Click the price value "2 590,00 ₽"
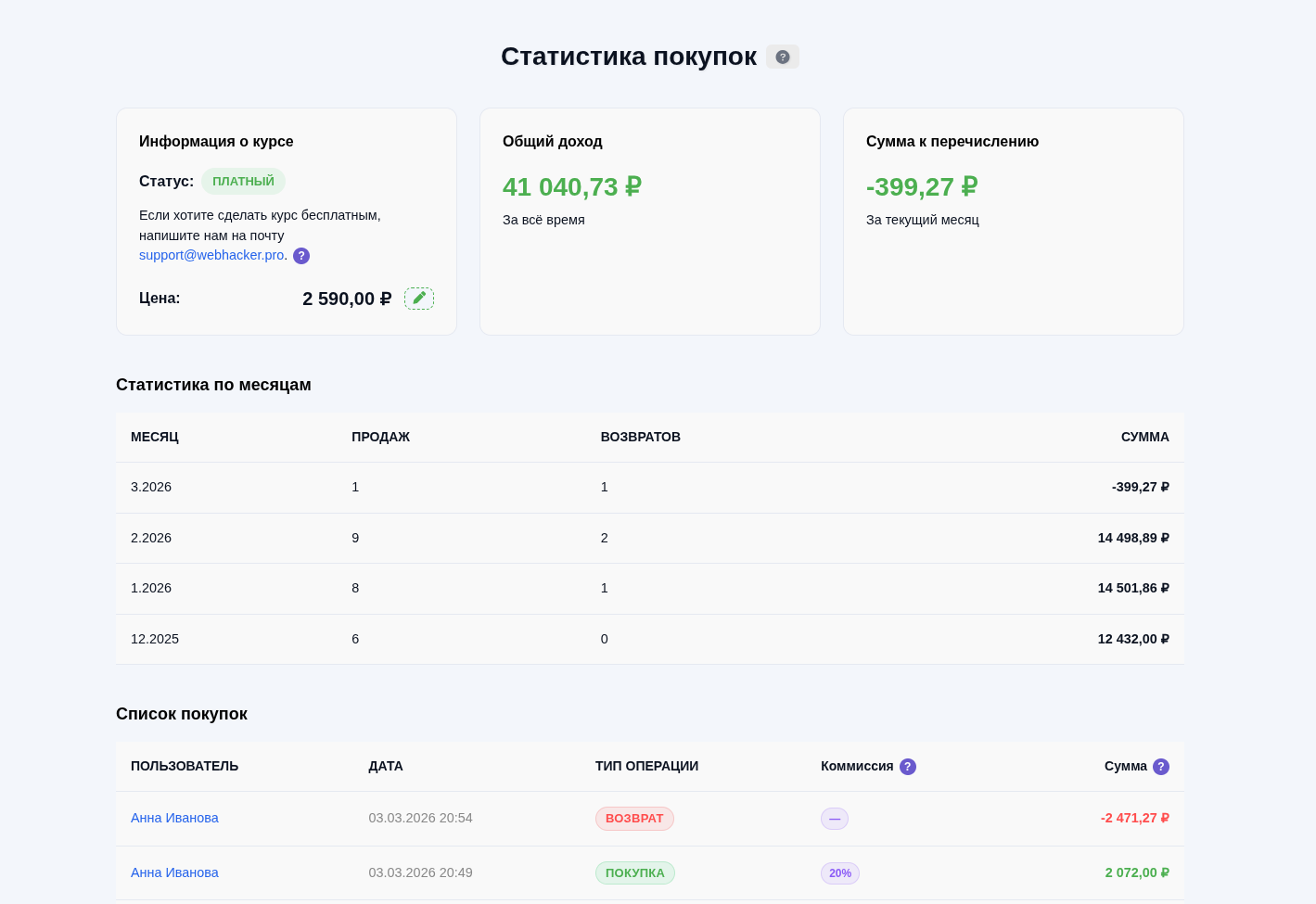The width and height of the screenshot is (1316, 904). pos(347,298)
